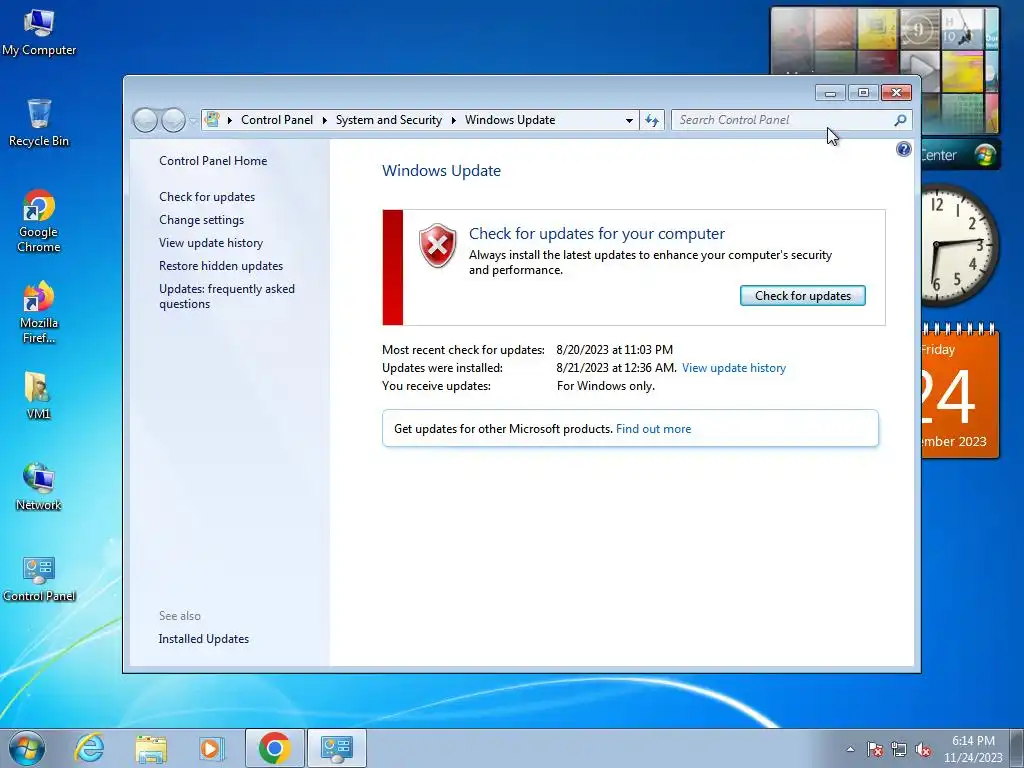The height and width of the screenshot is (768, 1024).
Task: Click 'Check for updates for your computer' heading
Action: tap(597, 234)
